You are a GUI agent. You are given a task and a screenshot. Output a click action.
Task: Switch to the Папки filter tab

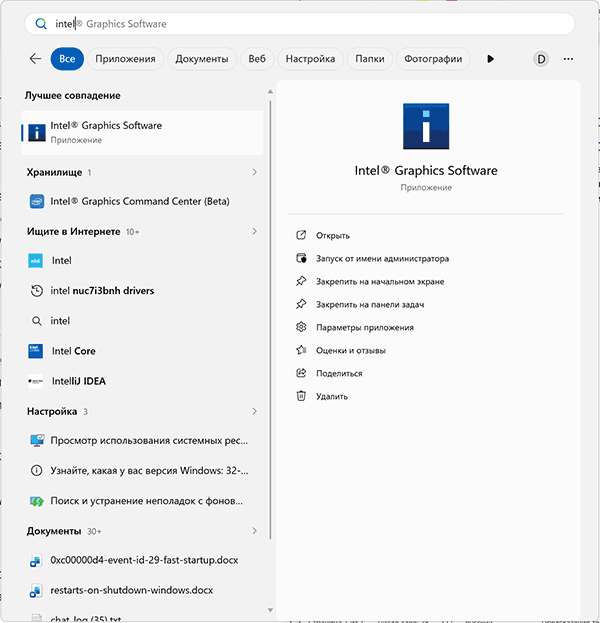coord(370,59)
